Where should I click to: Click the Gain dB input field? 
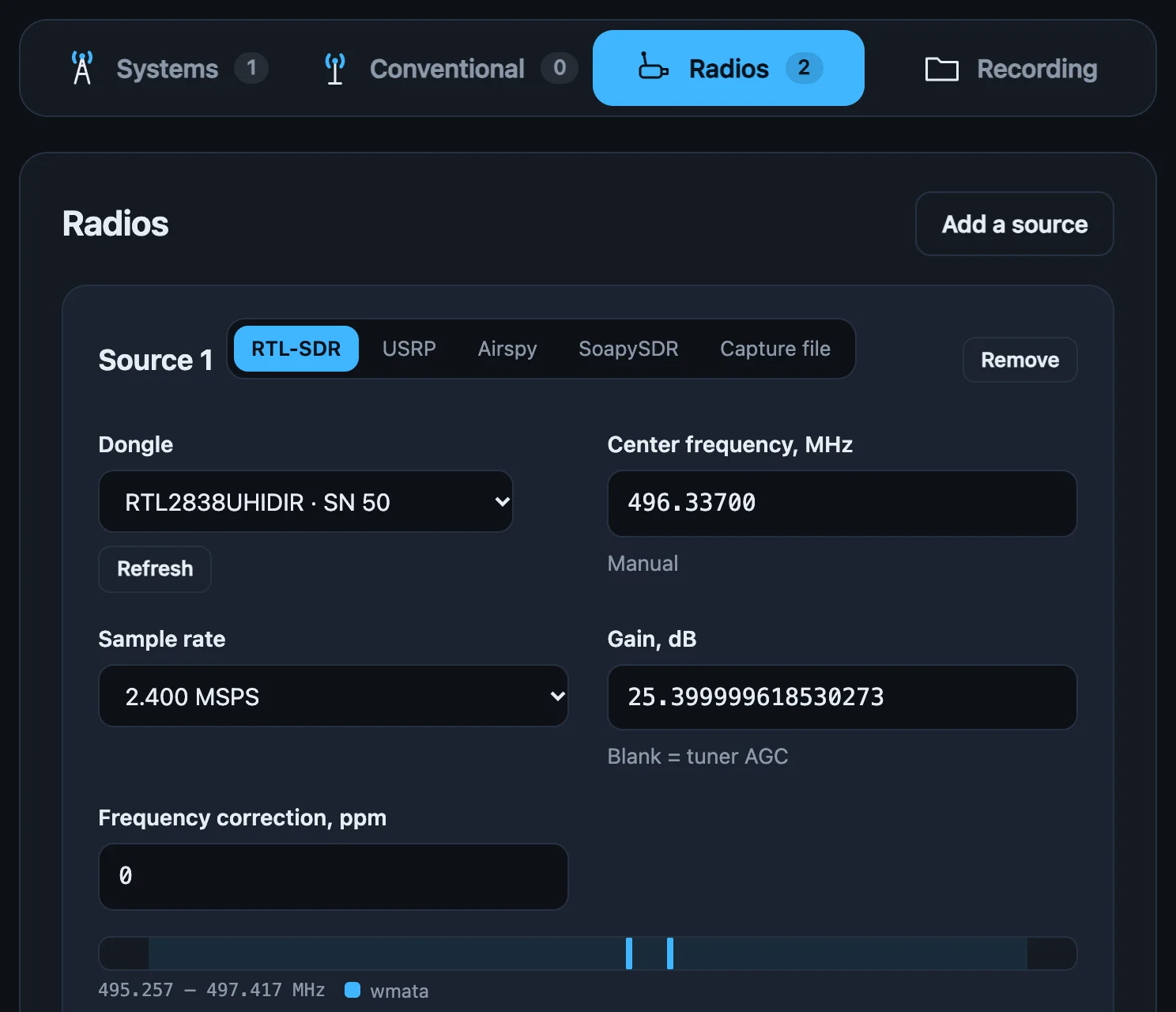(x=842, y=697)
